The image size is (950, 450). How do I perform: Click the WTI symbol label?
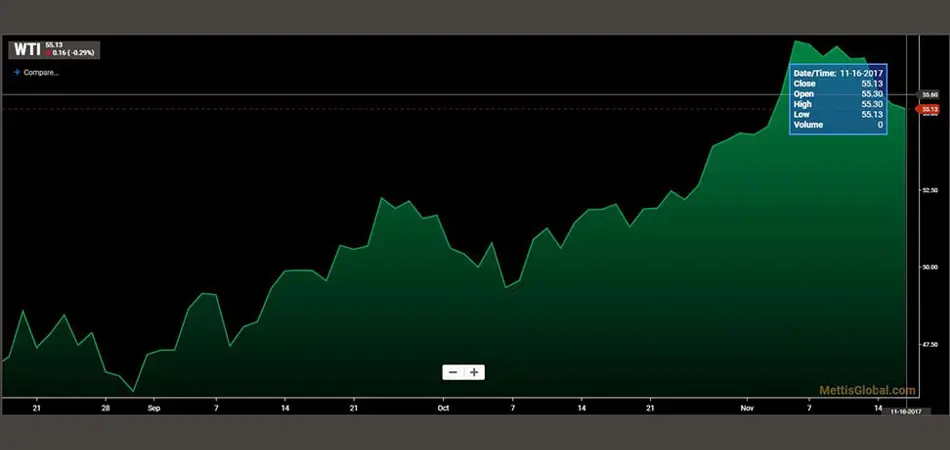pyautogui.click(x=27, y=50)
